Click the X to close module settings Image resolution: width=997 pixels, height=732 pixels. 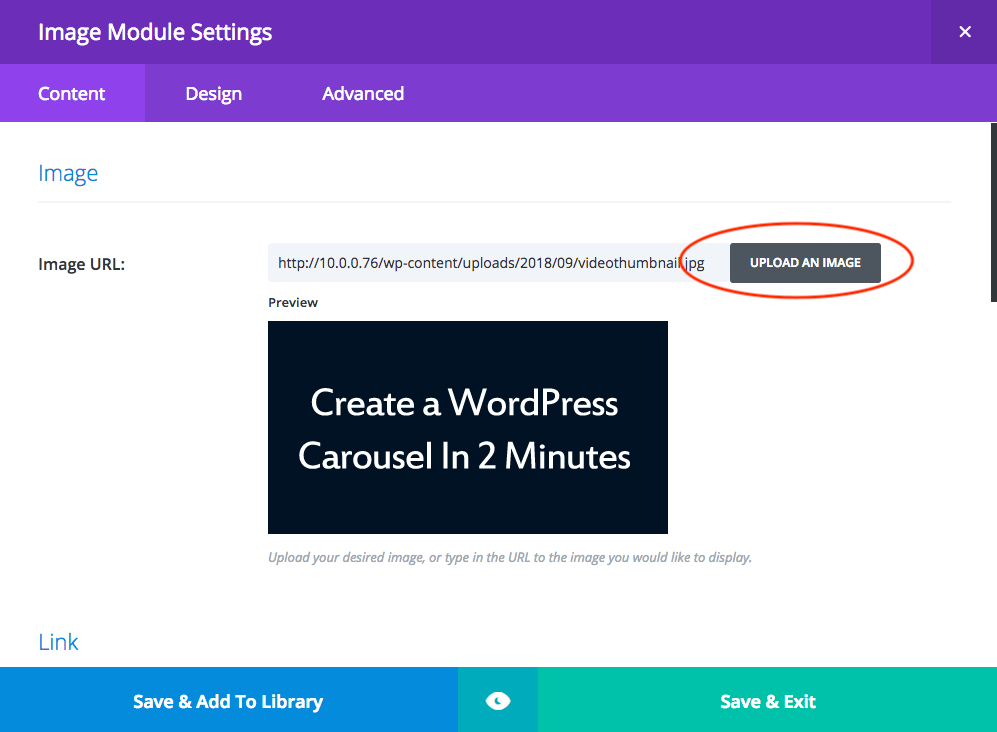(964, 31)
